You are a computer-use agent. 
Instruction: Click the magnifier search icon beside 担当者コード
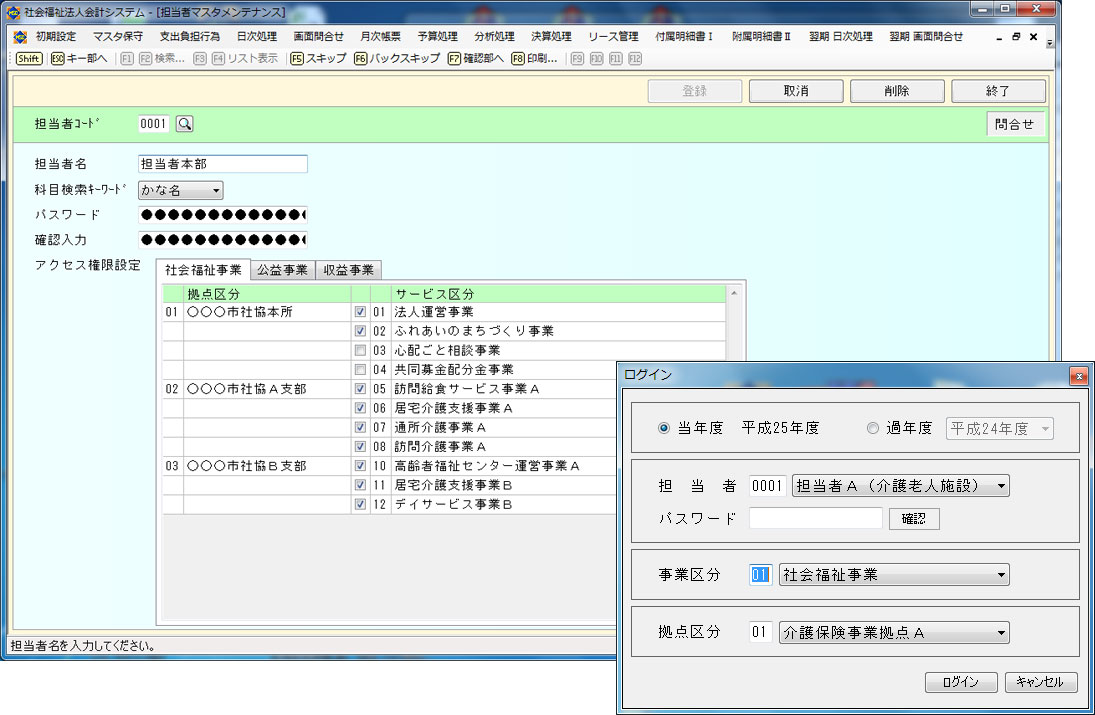pos(185,124)
